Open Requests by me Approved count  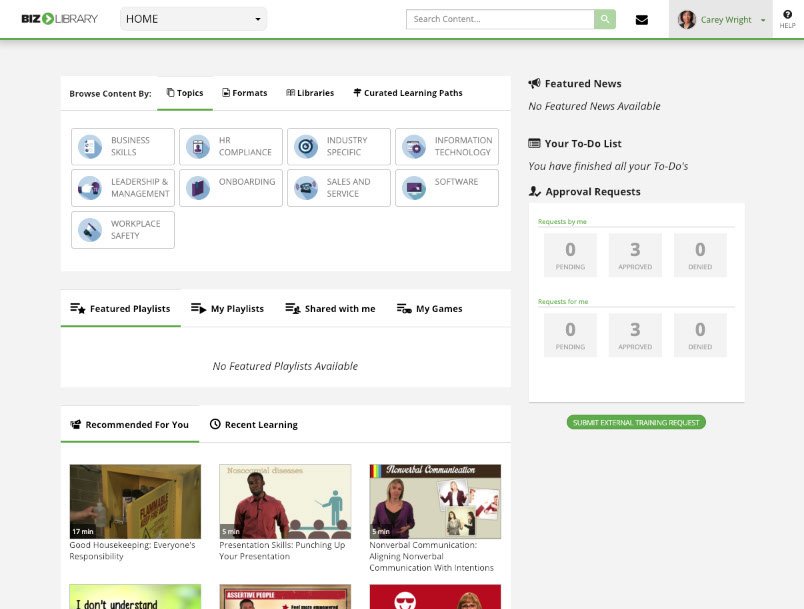635,255
